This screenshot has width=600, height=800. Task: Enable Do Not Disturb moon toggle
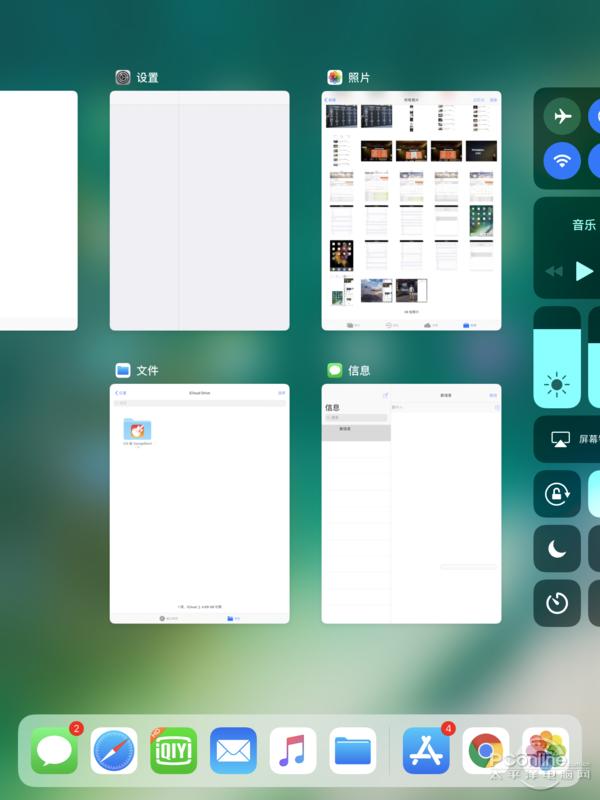(557, 548)
